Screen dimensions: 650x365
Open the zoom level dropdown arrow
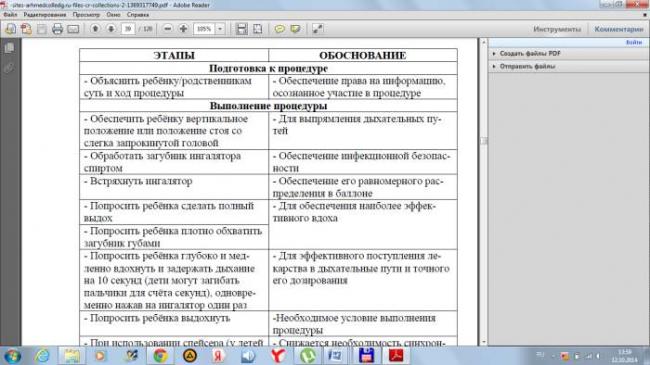220,29
